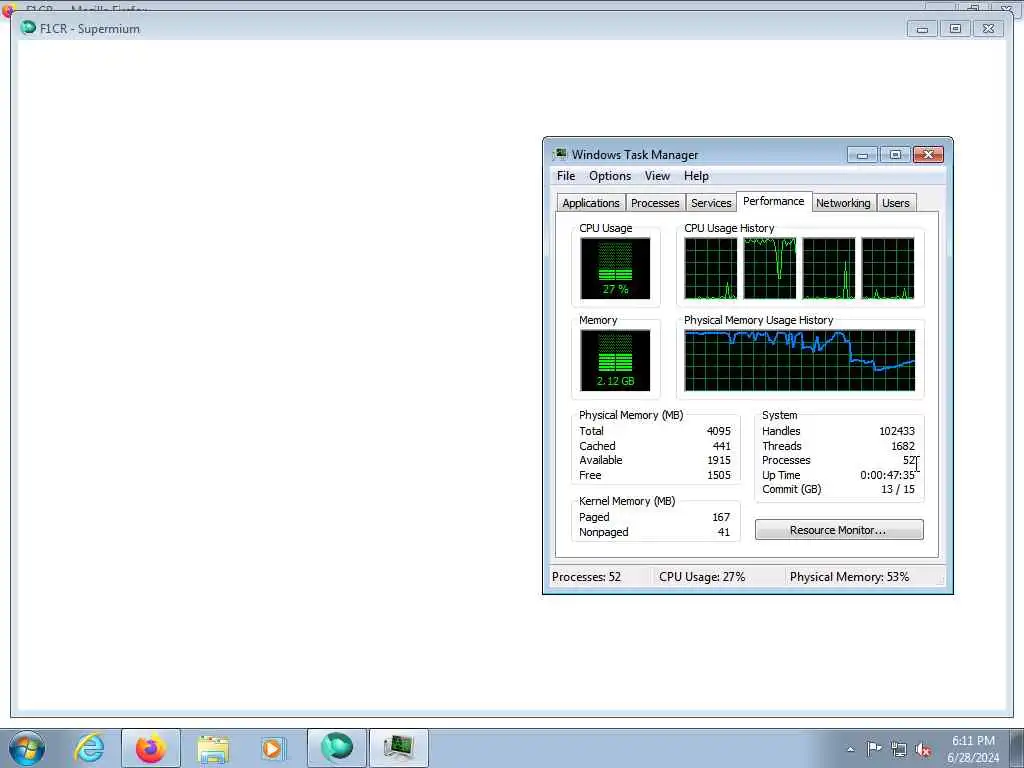1024x768 pixels.
Task: Click the Cached memory value 441
Action: pos(722,446)
